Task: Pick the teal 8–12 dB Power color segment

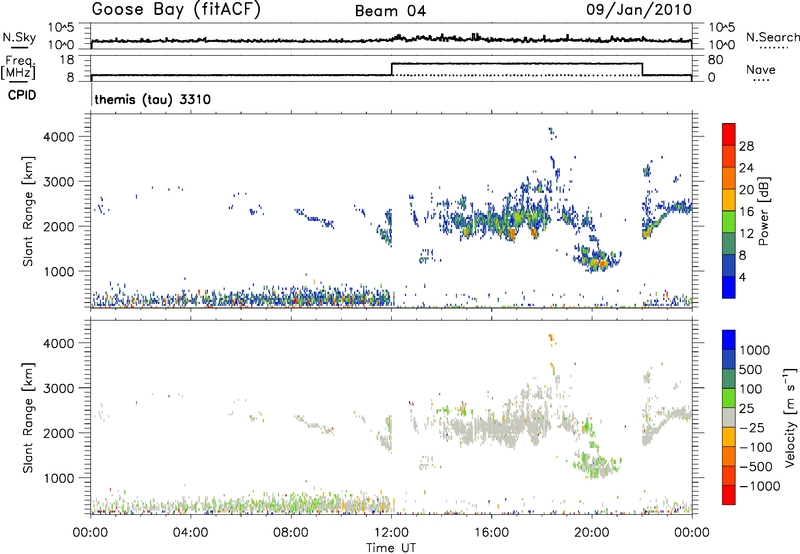Action: [x=729, y=243]
